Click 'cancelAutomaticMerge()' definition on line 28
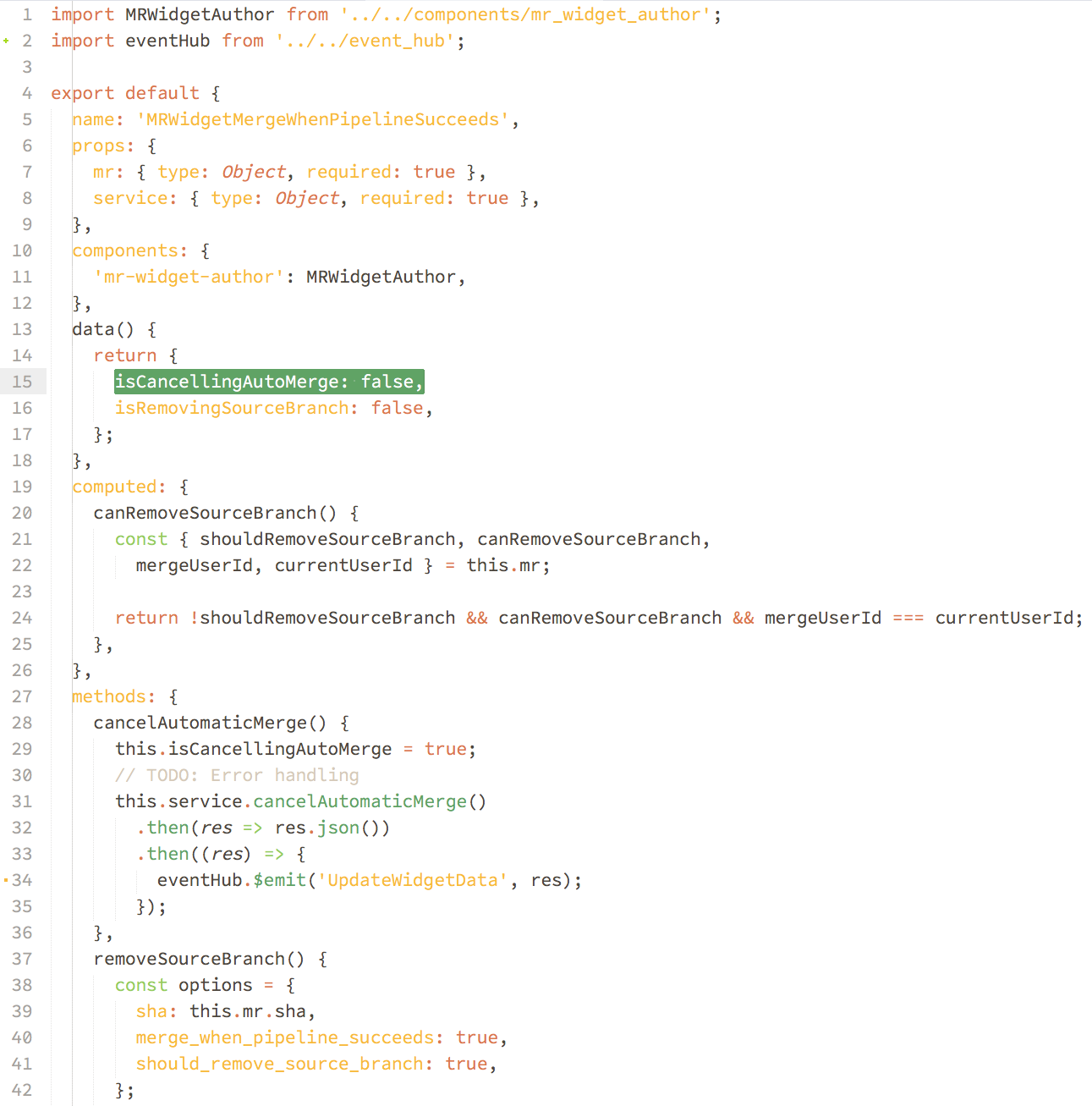This screenshot has width=1092, height=1106. click(210, 723)
